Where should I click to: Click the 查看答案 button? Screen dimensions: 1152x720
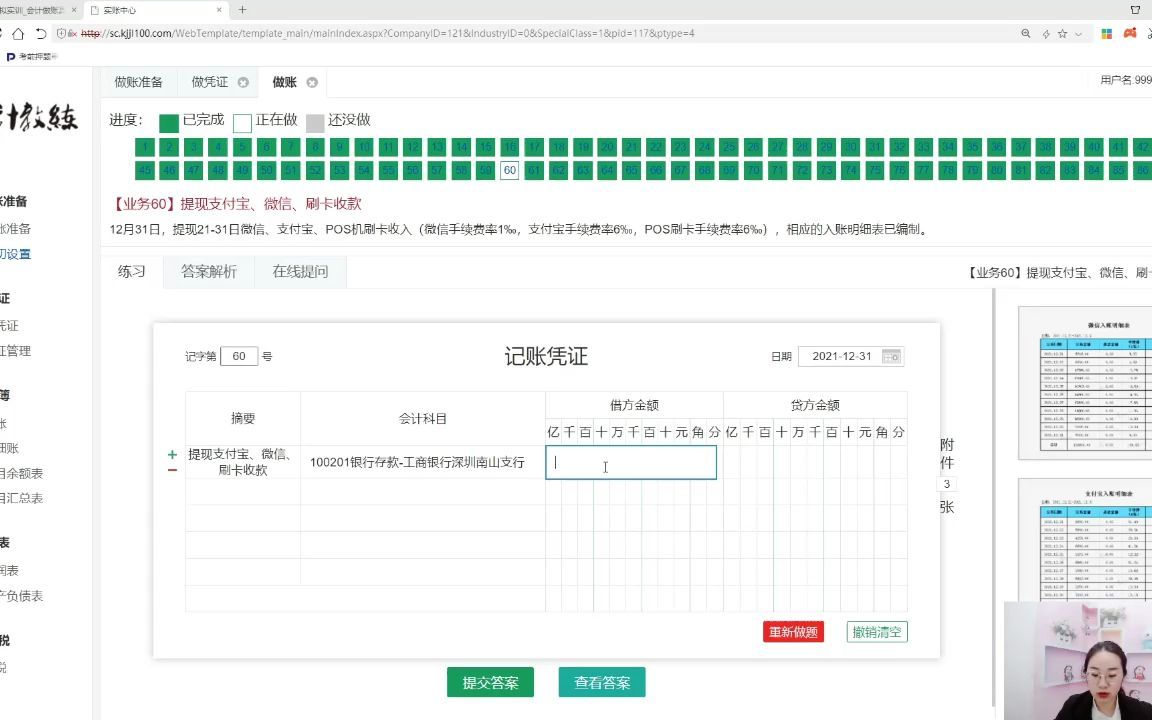[601, 682]
